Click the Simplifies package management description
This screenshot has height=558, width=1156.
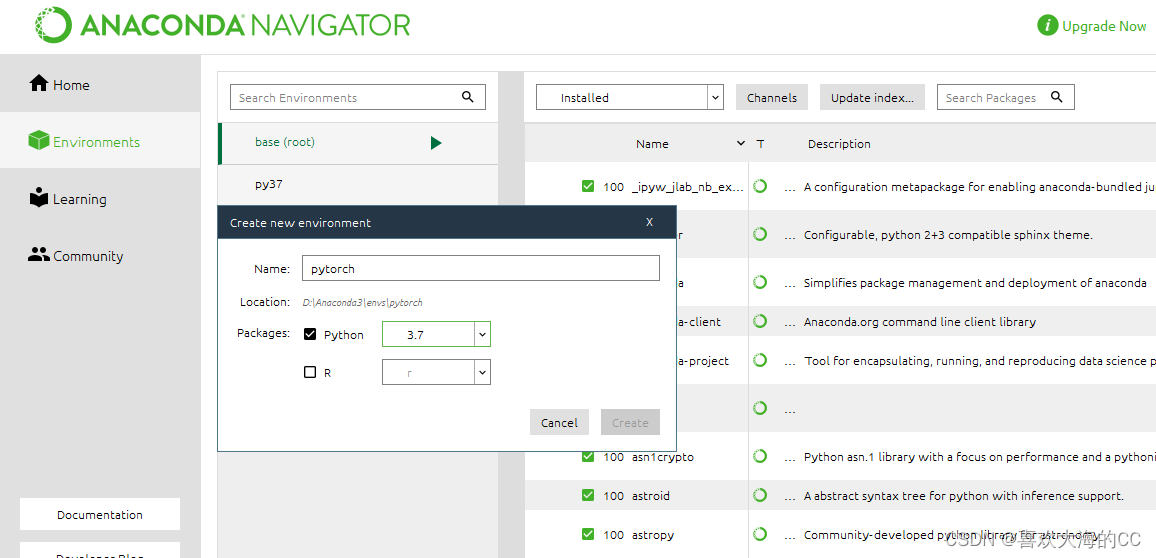[975, 283]
